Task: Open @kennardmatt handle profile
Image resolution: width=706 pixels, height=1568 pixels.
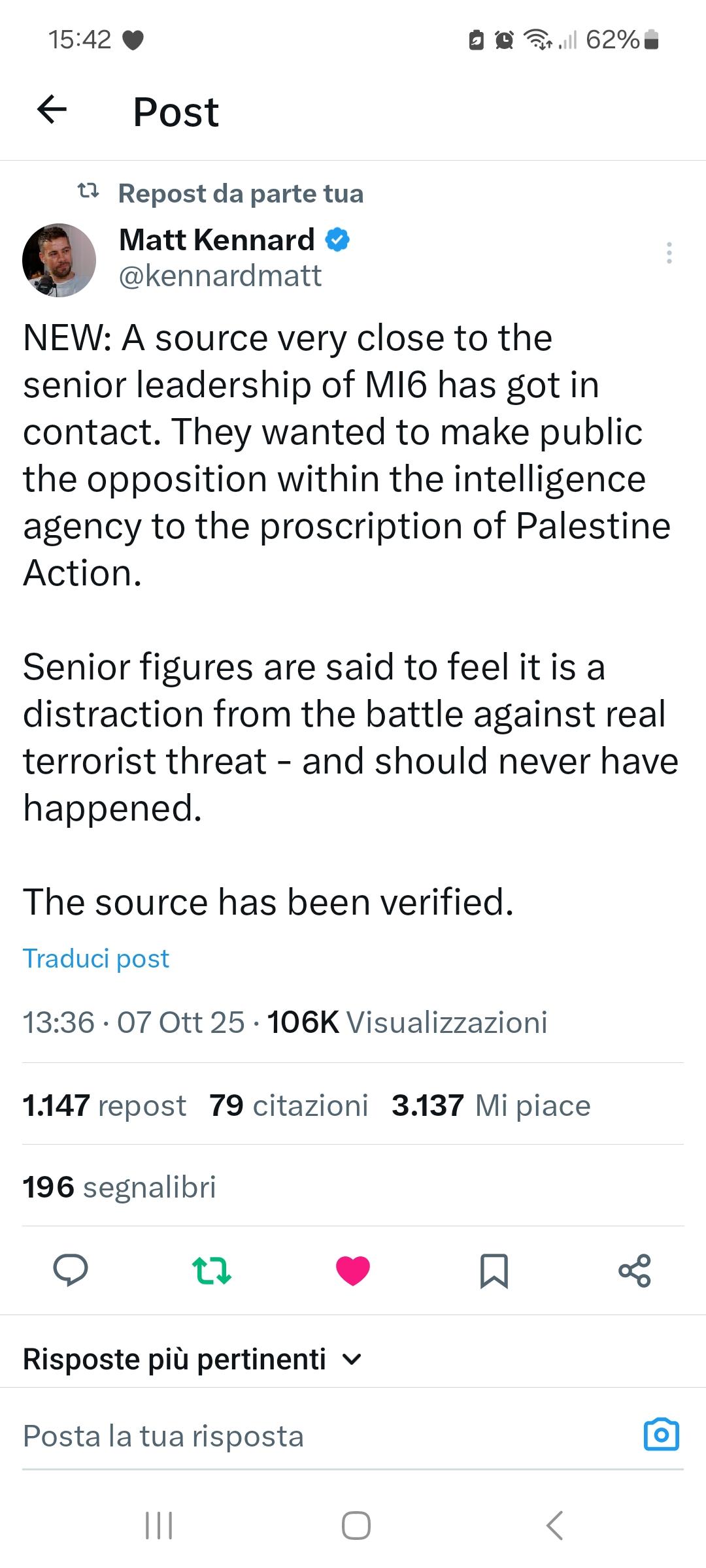Action: pos(220,276)
